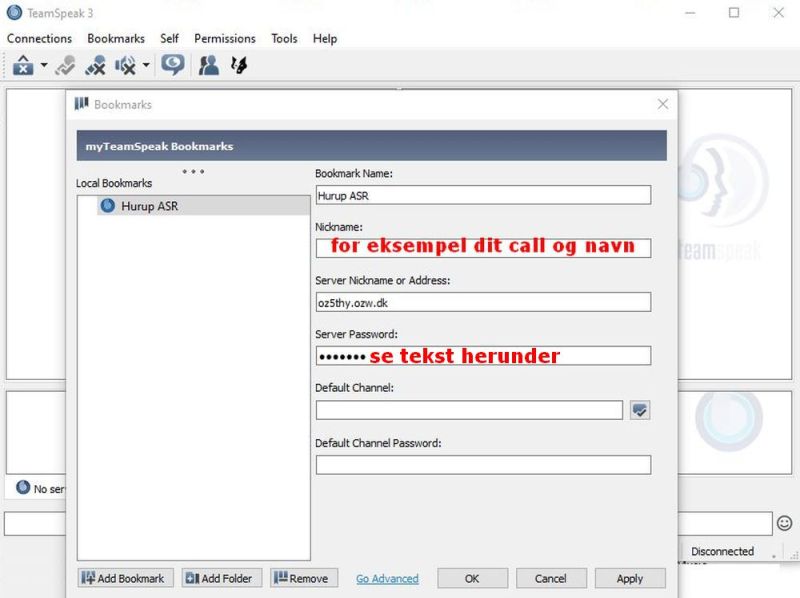The image size is (800, 598).
Task: Click into the Bookmark Name field
Action: 483,195
